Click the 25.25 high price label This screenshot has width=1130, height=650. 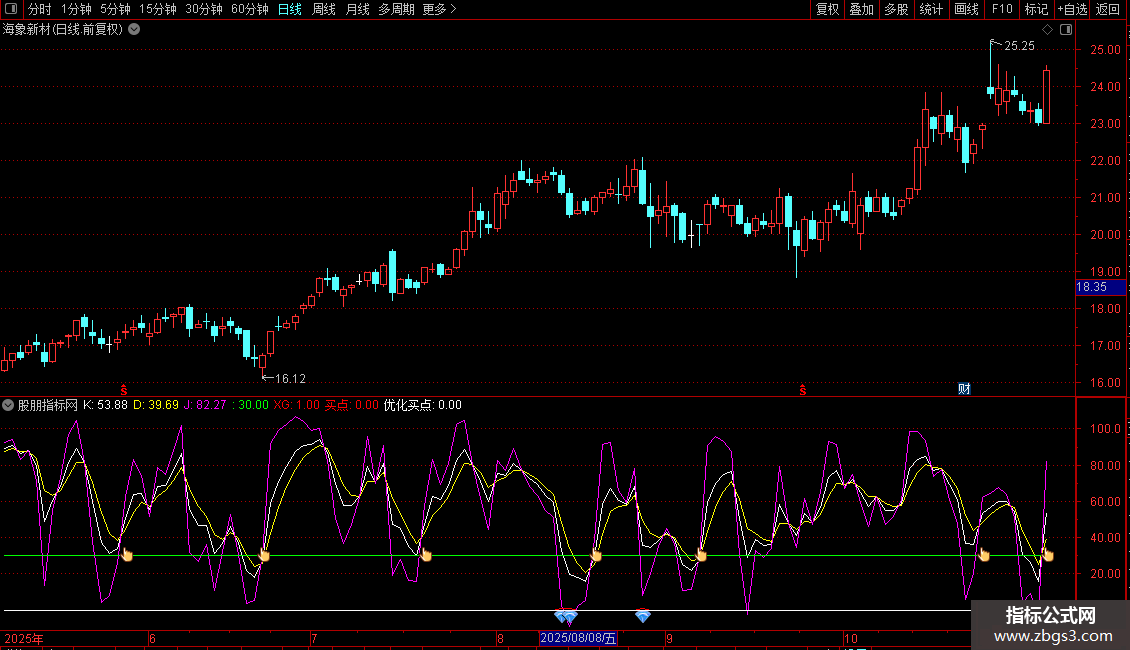[1019, 45]
